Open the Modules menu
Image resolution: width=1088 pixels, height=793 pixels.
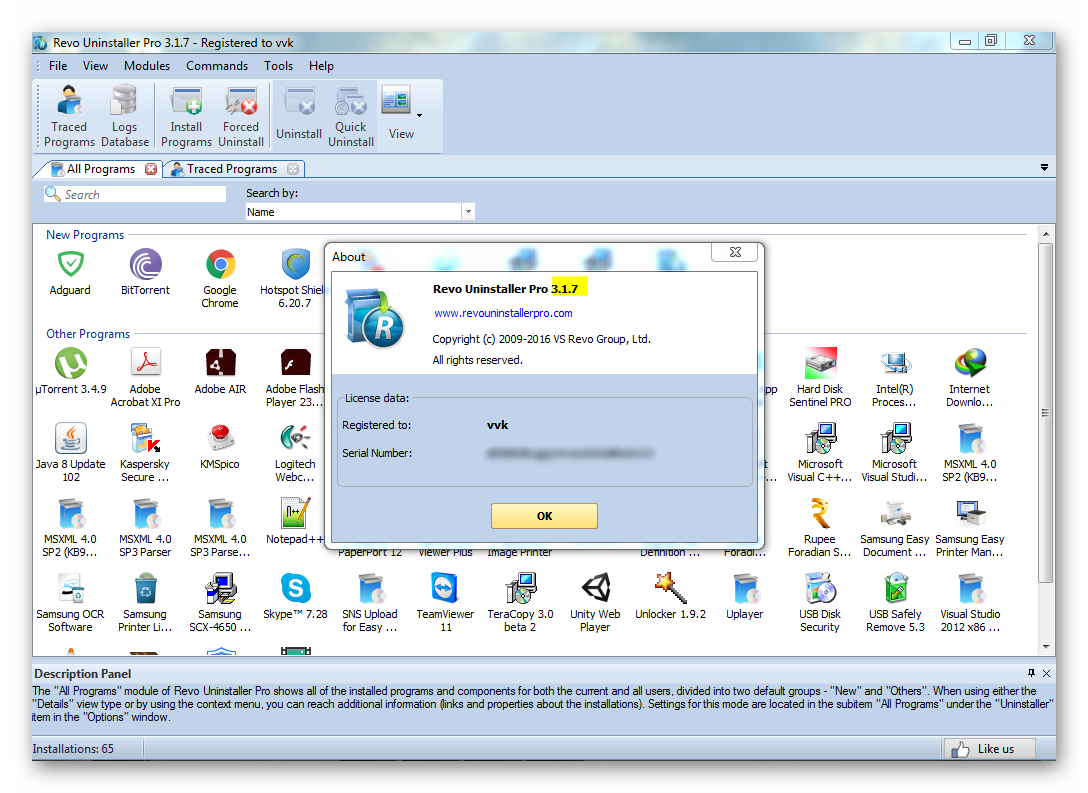pos(147,66)
